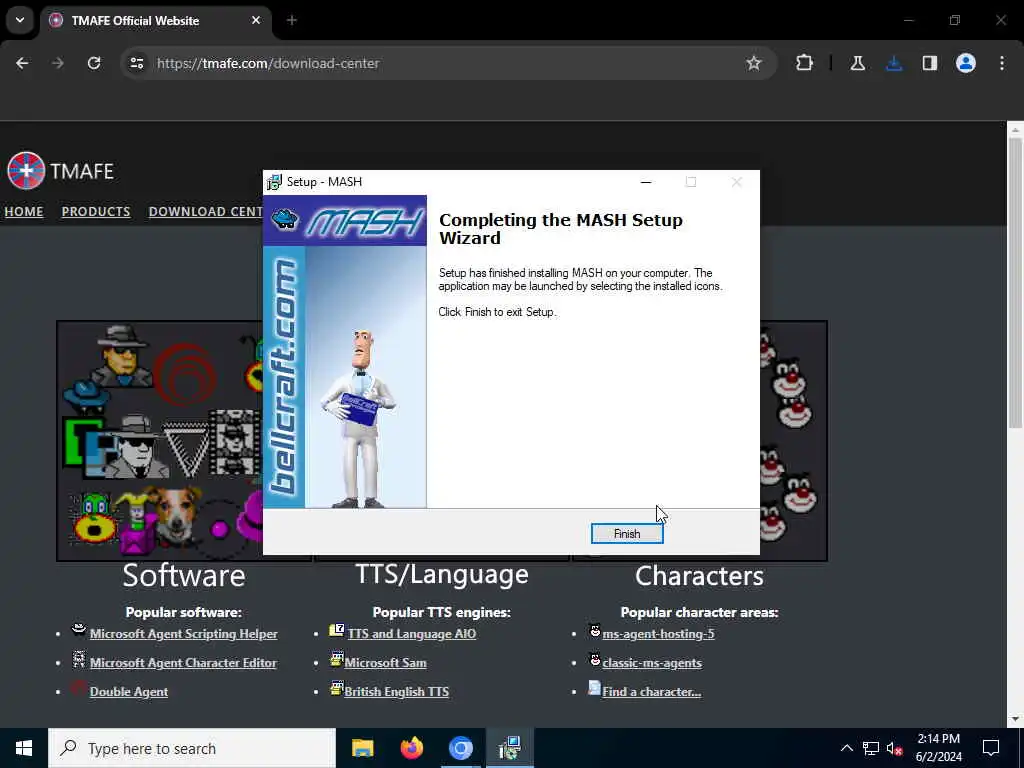Click the Characters clown thumbnail image

click(793, 440)
